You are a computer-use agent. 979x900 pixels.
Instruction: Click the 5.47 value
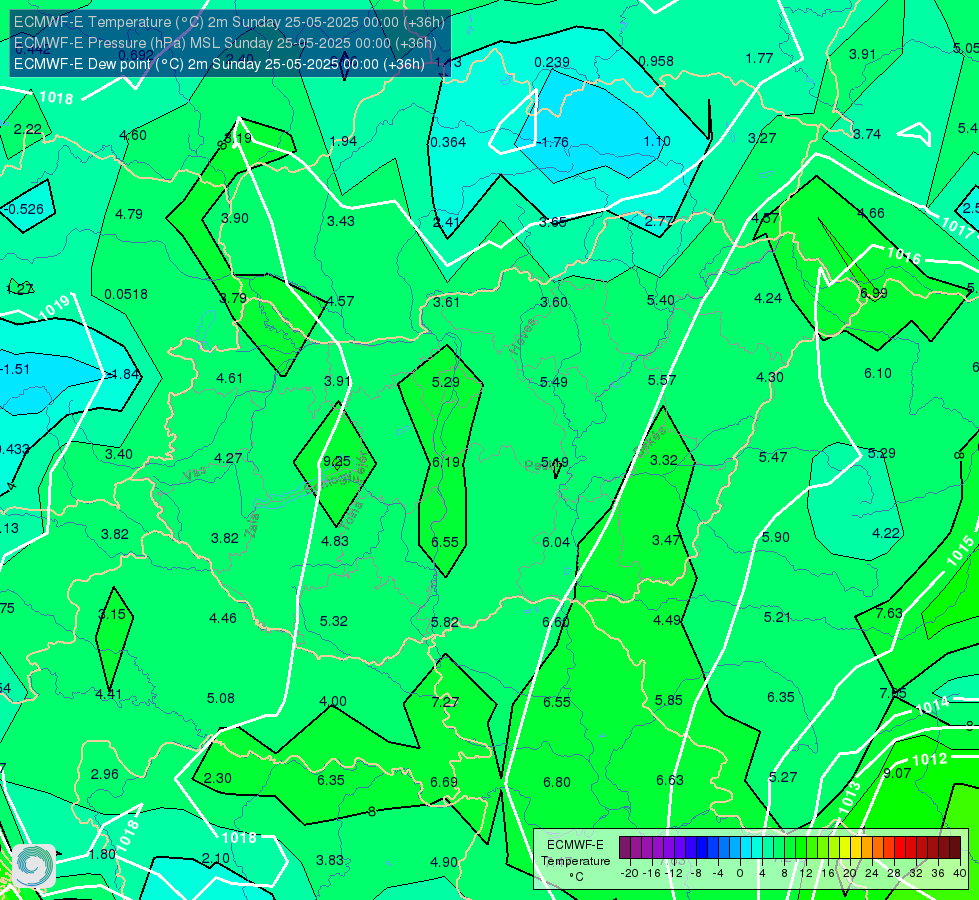coord(773,458)
